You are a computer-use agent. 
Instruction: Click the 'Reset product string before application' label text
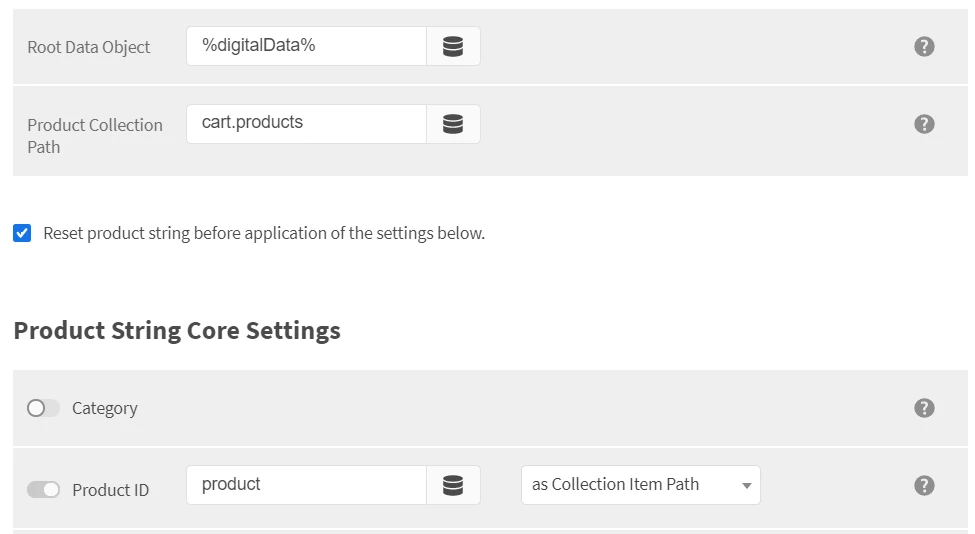coord(264,233)
